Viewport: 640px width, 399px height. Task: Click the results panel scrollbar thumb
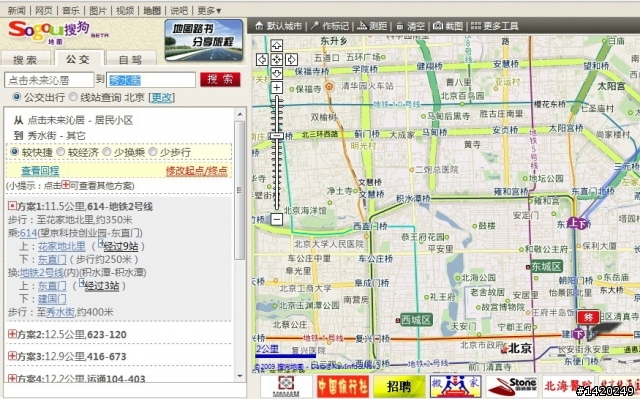pos(240,190)
